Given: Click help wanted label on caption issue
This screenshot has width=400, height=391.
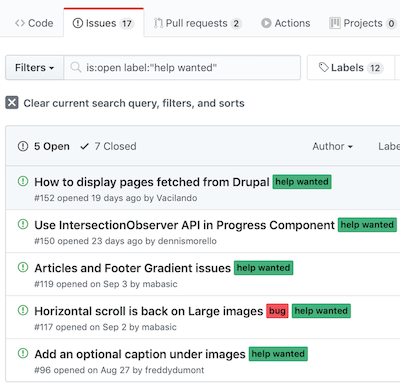Looking at the screenshot, I should [278, 354].
